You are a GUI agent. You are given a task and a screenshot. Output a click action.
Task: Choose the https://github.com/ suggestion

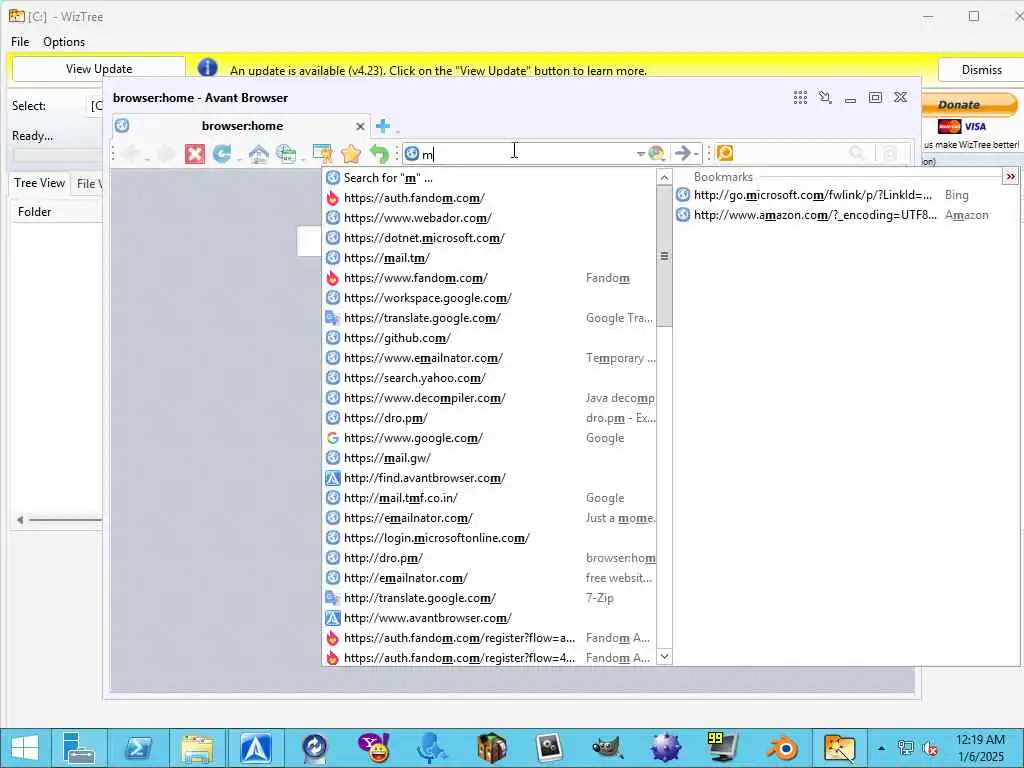[490, 338]
